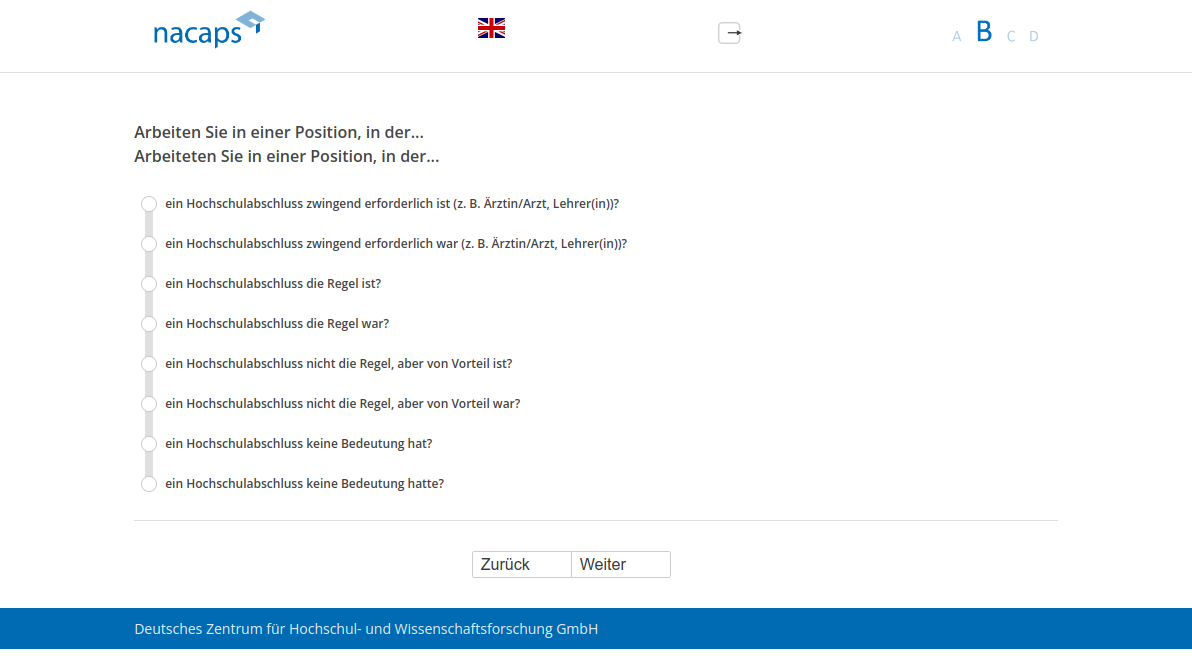1192x658 pixels.
Task: Click the exit survey arrow icon
Action: (x=730, y=33)
